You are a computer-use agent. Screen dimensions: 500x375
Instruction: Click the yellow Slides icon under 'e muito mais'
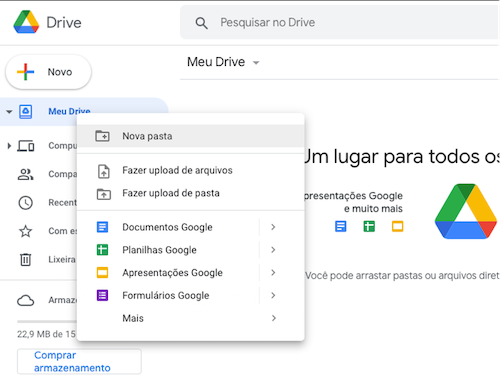click(x=397, y=226)
